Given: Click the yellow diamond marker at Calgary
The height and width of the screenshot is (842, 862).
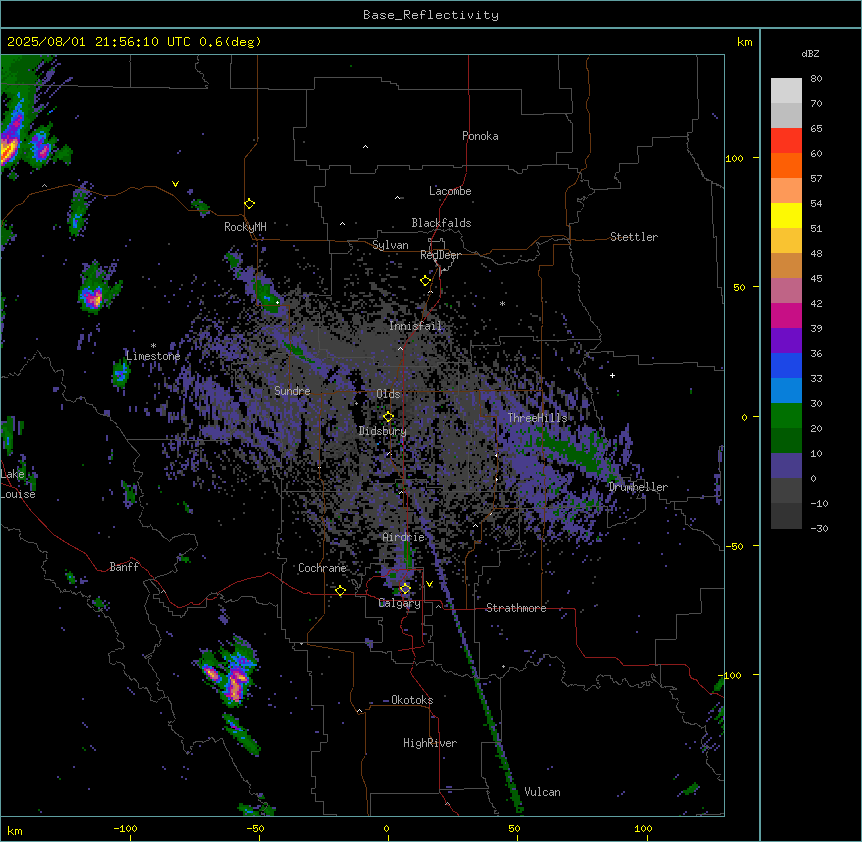Looking at the screenshot, I should pyautogui.click(x=405, y=589).
